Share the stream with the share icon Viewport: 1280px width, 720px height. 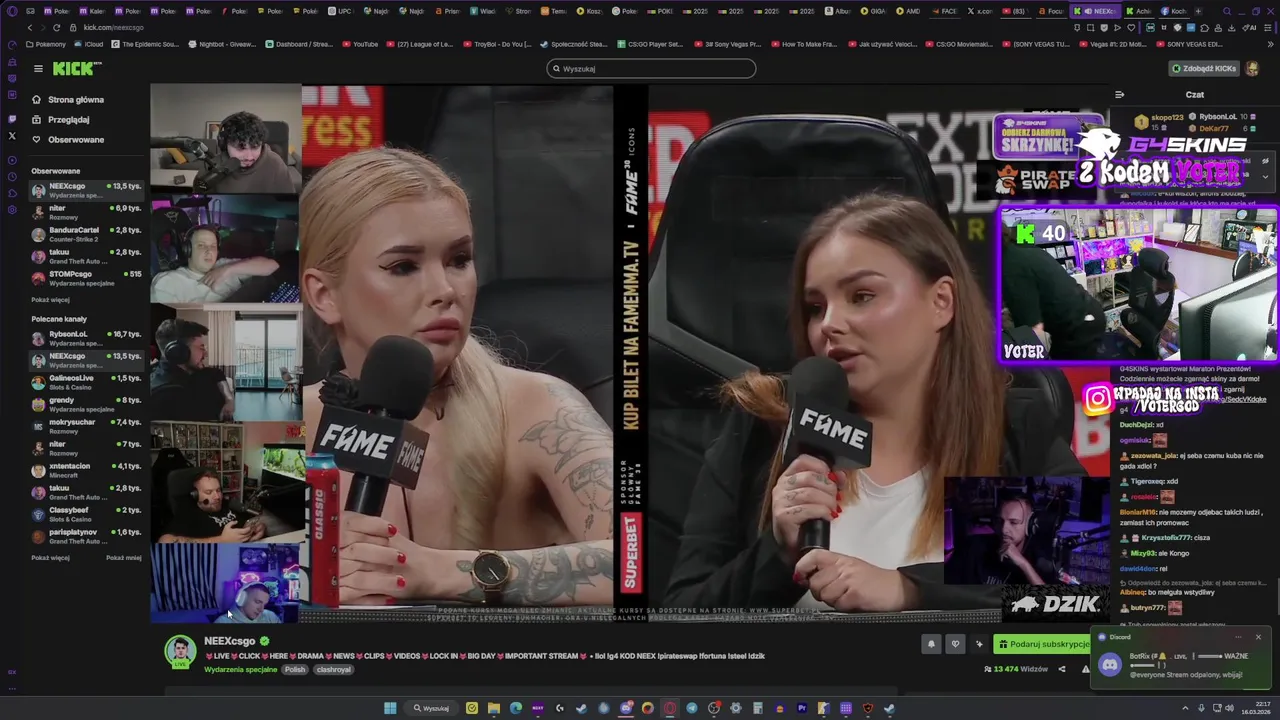[1062, 669]
